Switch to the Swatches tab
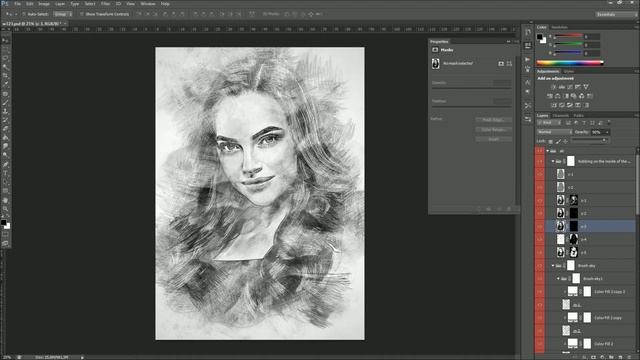This screenshot has height=360, width=640. [x=559, y=27]
